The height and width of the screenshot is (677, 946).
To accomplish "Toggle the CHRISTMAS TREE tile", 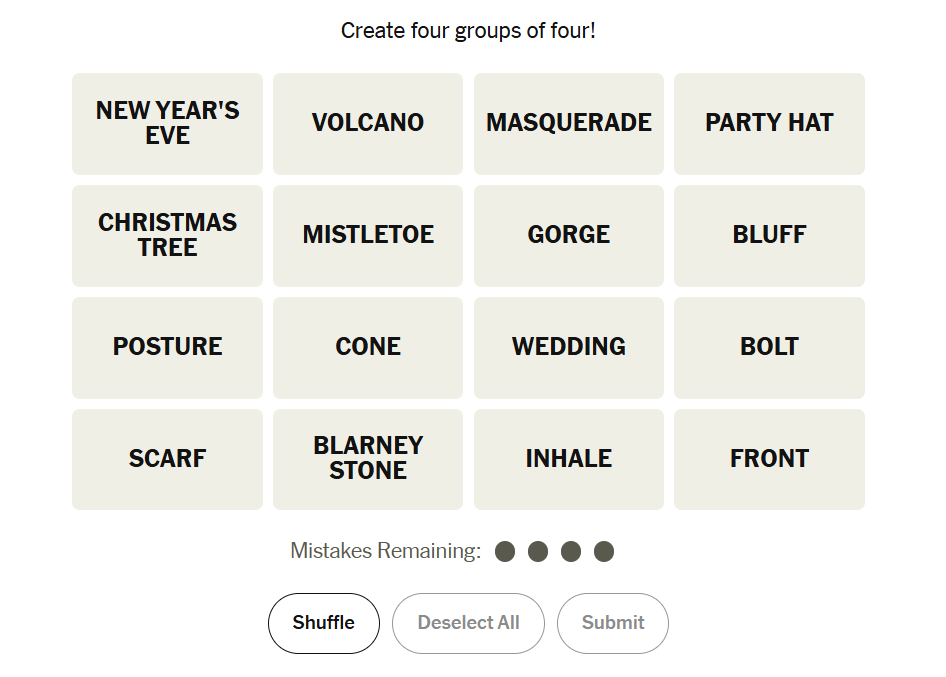I will [167, 235].
